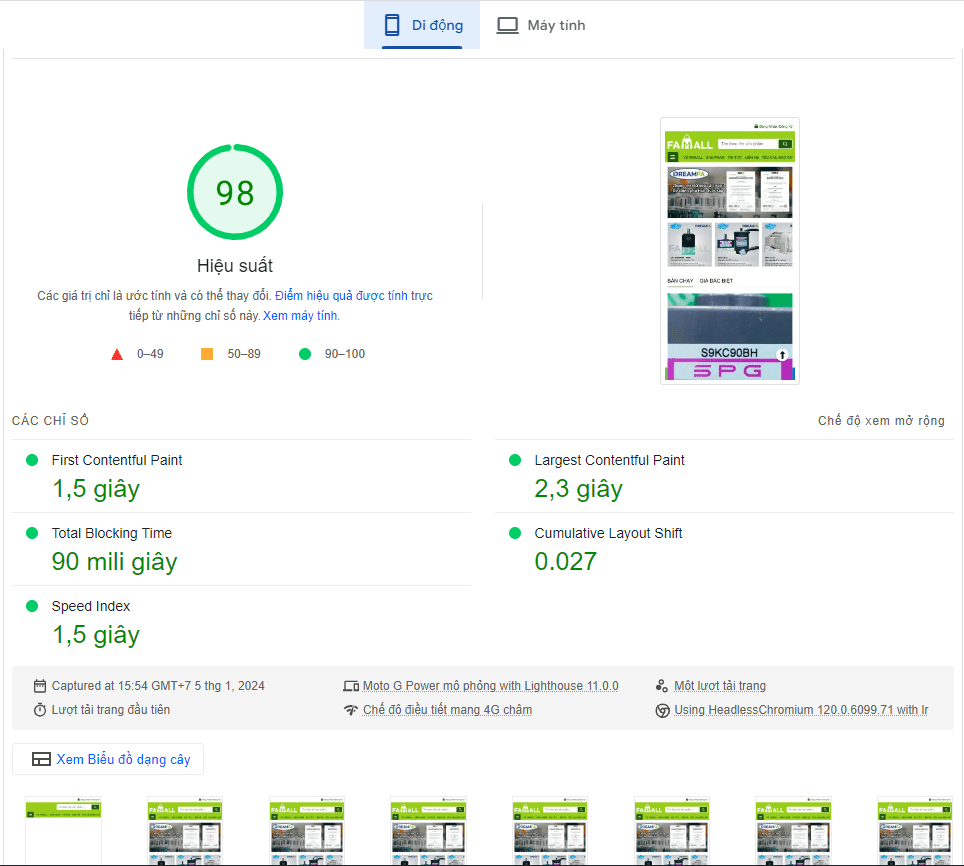964x866 pixels.
Task: Click the Cumulative Layout Shift label
Action: pyautogui.click(x=608, y=533)
